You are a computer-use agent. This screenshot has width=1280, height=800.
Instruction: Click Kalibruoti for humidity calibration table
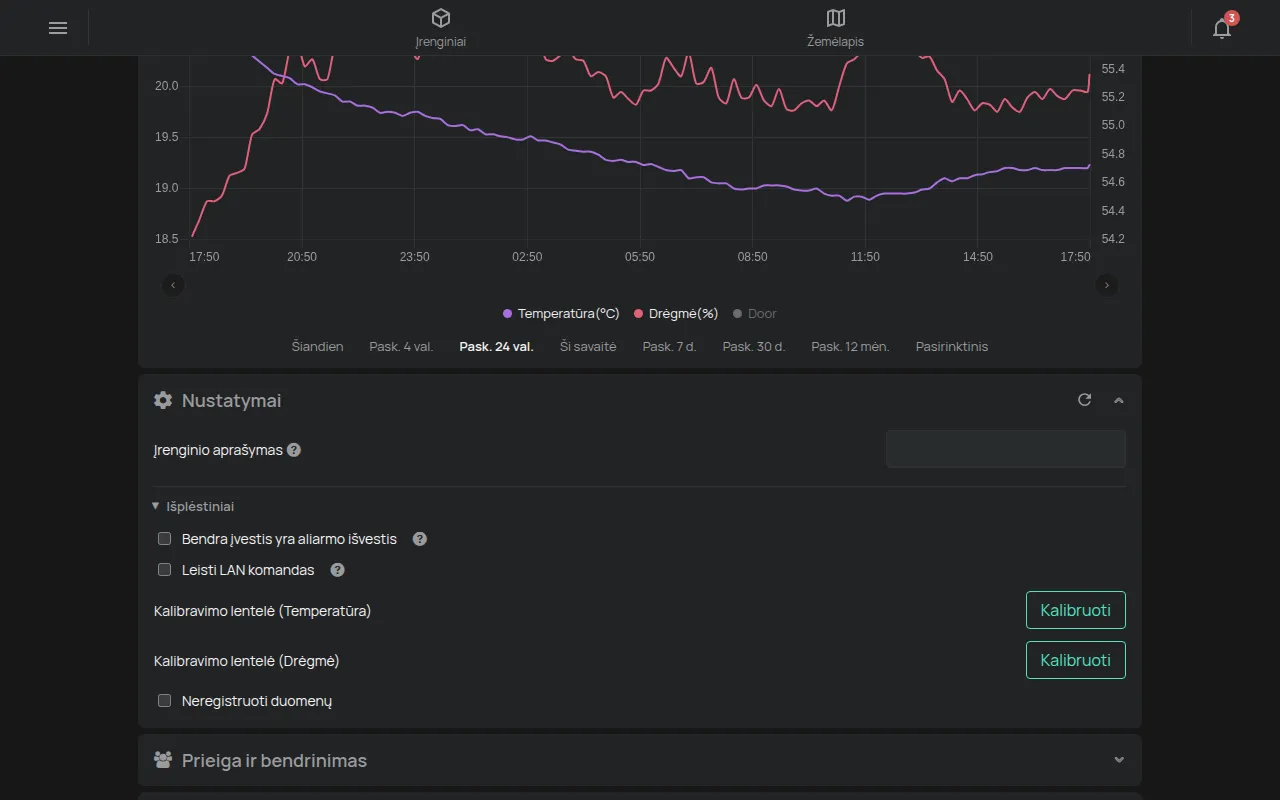[1076, 660]
